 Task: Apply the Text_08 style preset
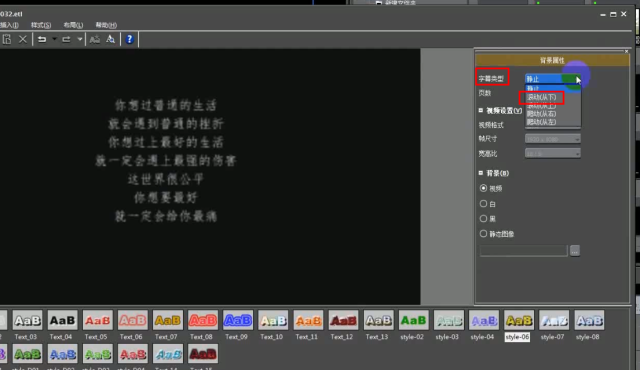point(202,321)
